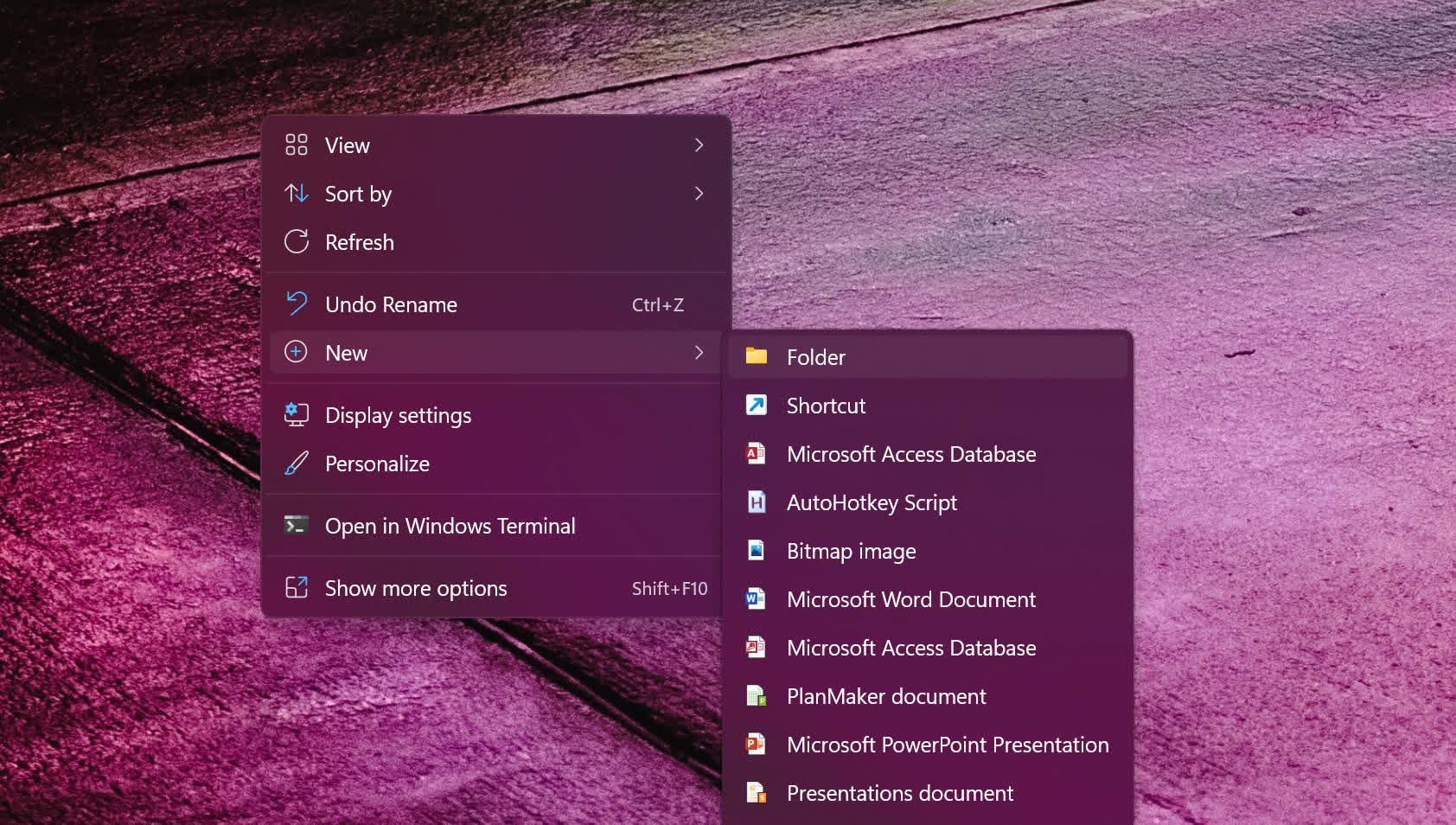1456x825 pixels.
Task: Click the AutoHotkey Script icon
Action: 757,502
